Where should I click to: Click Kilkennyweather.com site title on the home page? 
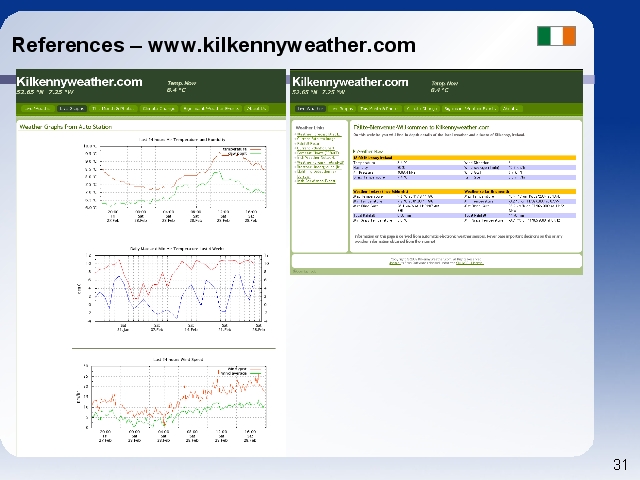pyautogui.click(x=350, y=82)
